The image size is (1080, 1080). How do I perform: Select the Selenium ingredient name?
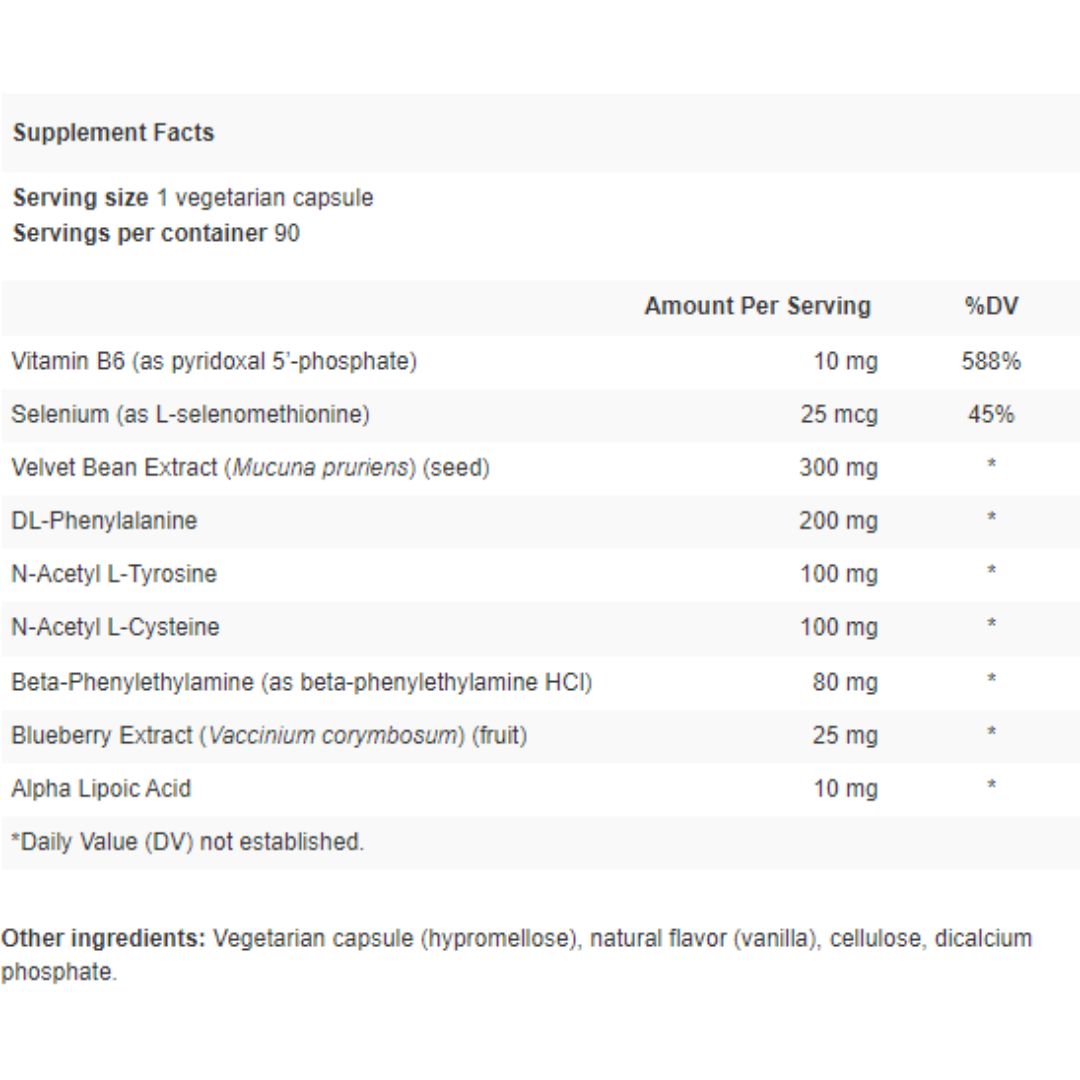pos(190,414)
